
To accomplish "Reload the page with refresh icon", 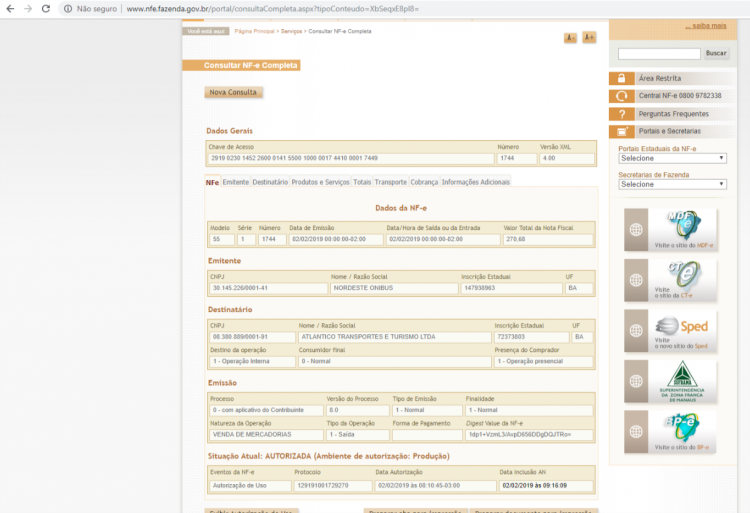I will click(46, 9).
